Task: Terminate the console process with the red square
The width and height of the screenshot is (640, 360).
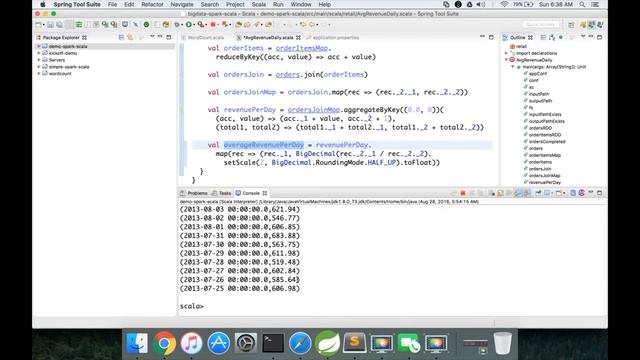Action: tap(463, 193)
